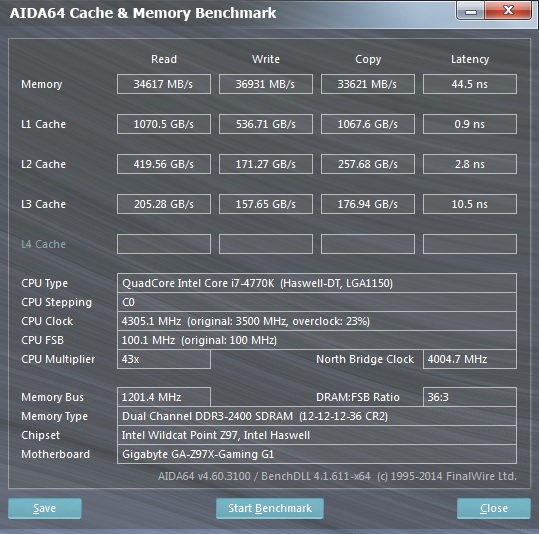The width and height of the screenshot is (539, 534).
Task: Click North Bridge Clock 4004.7 MHz value
Action: click(x=470, y=359)
